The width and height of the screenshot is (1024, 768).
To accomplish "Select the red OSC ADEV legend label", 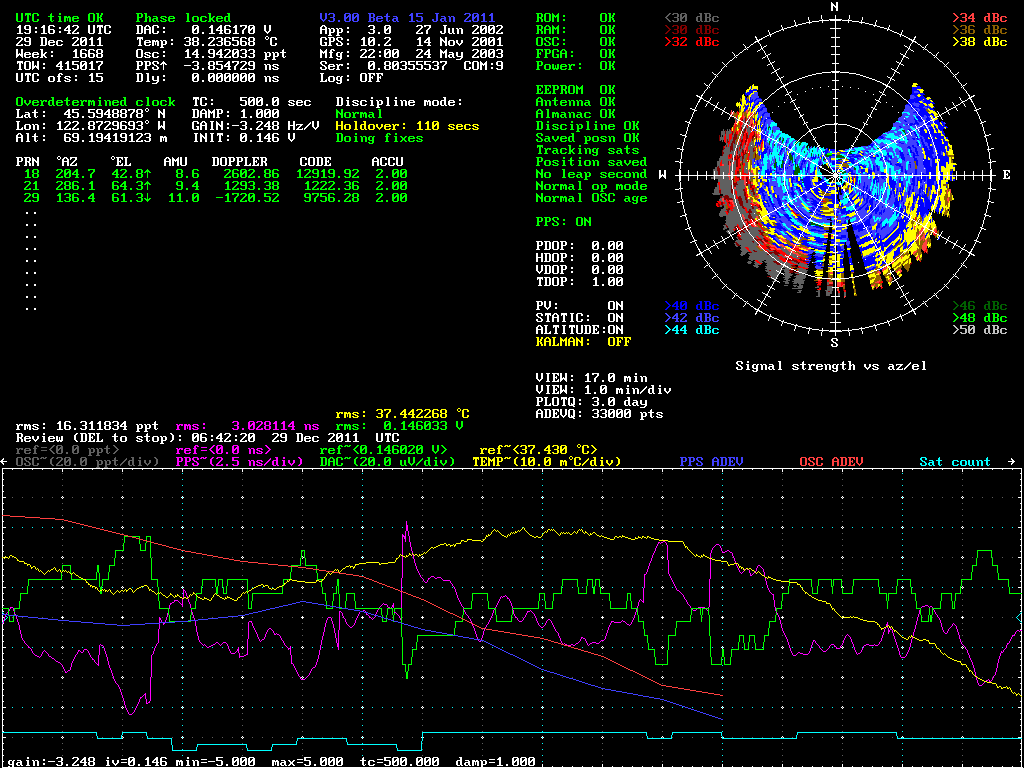I will point(831,462).
